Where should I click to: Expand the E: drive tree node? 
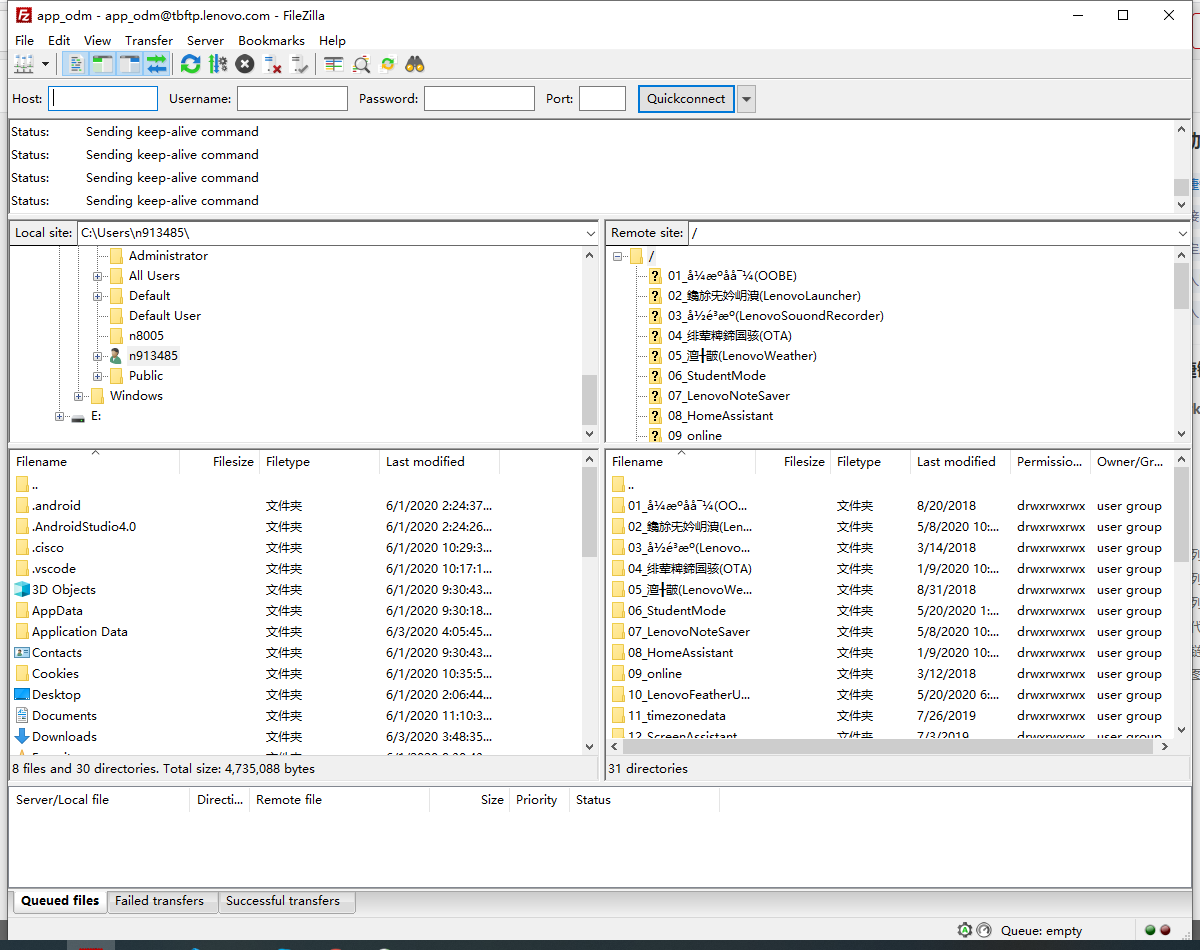60,416
